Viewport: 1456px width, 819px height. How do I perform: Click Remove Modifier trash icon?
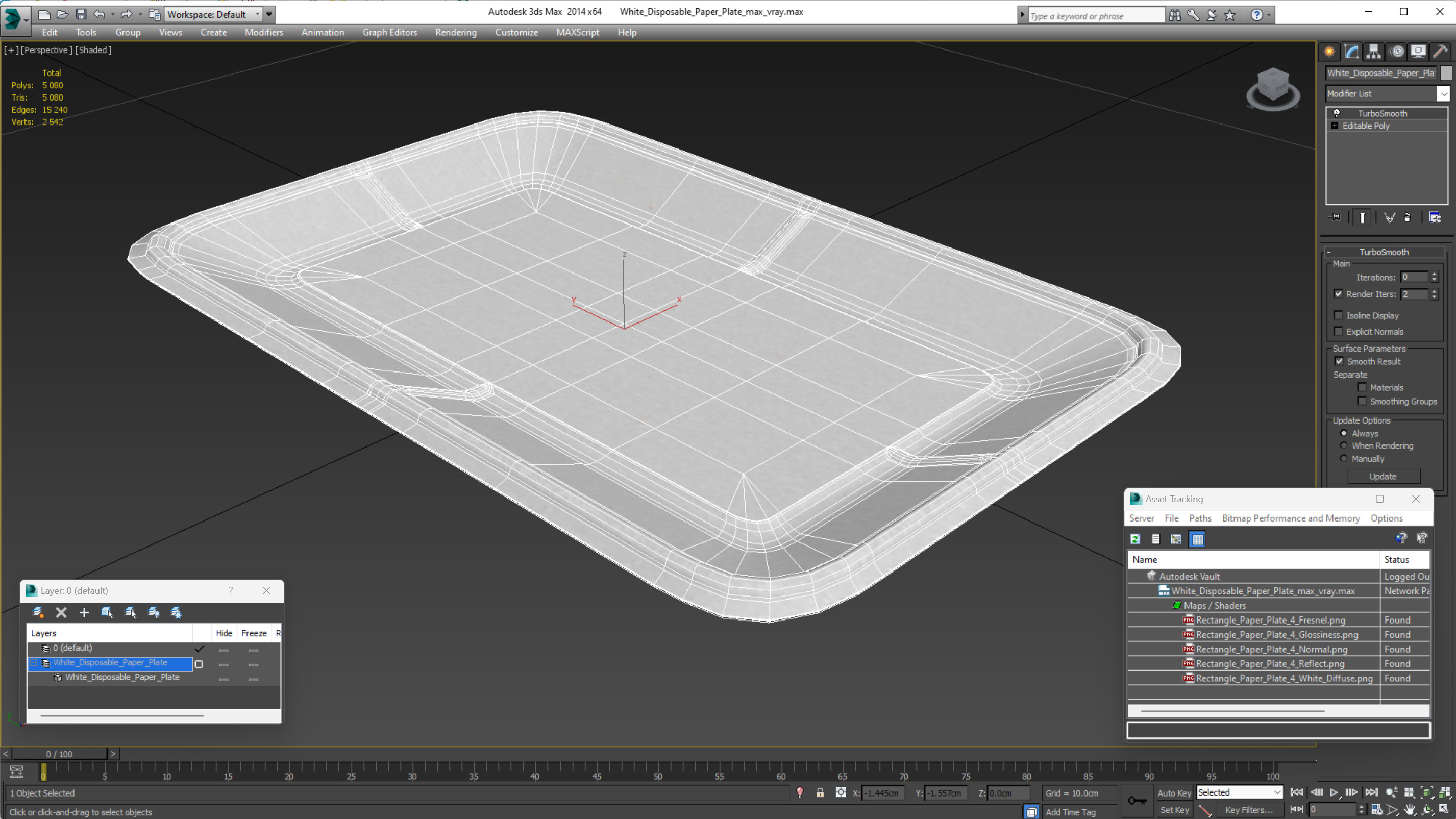[x=1408, y=217]
